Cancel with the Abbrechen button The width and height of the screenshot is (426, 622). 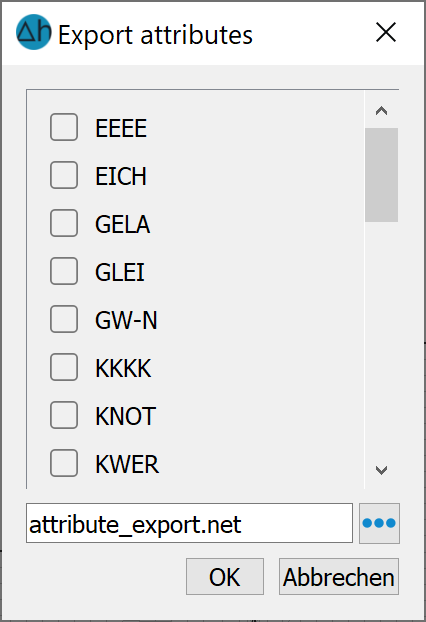pos(339,577)
